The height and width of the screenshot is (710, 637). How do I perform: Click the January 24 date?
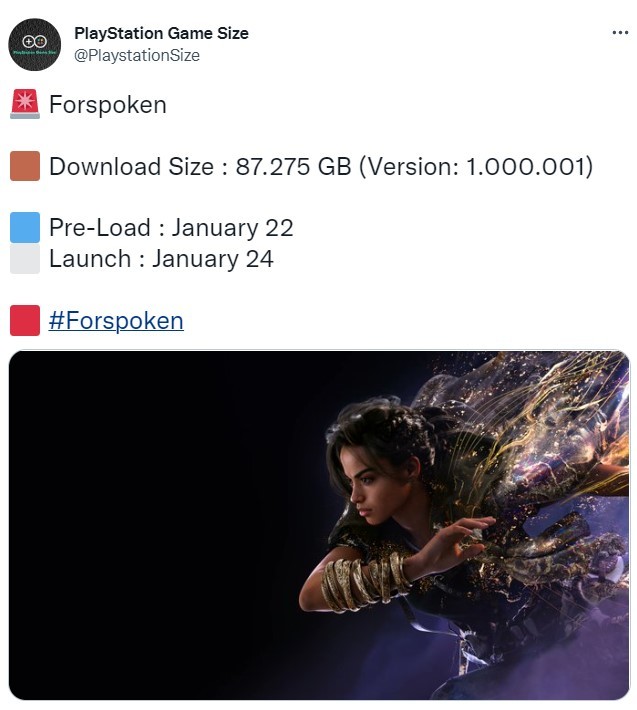213,259
